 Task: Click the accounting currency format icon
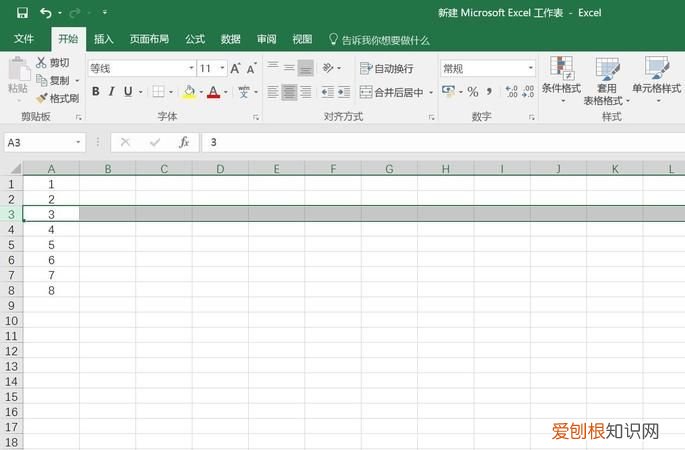tap(449, 92)
